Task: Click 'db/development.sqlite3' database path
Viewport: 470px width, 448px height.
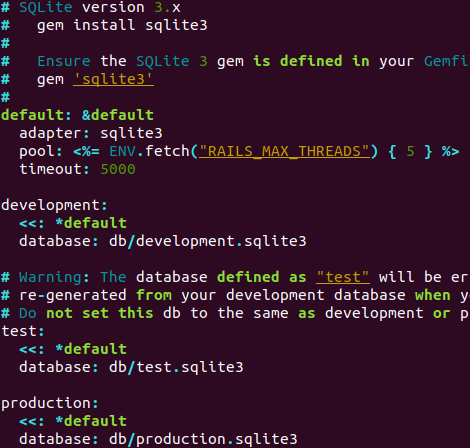Action: point(208,241)
